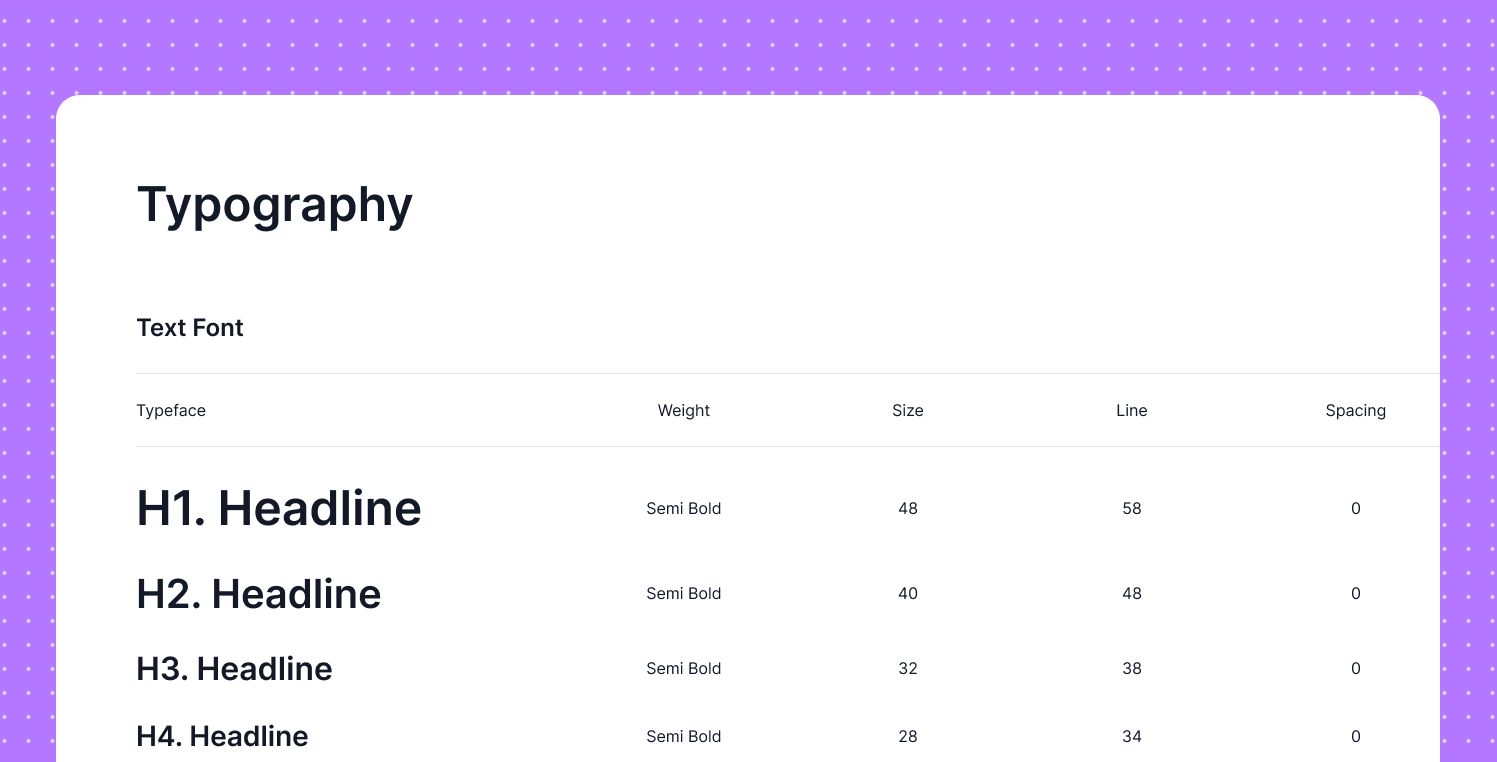This screenshot has height=762, width=1497.
Task: Select size value 40 for H2
Action: click(908, 593)
